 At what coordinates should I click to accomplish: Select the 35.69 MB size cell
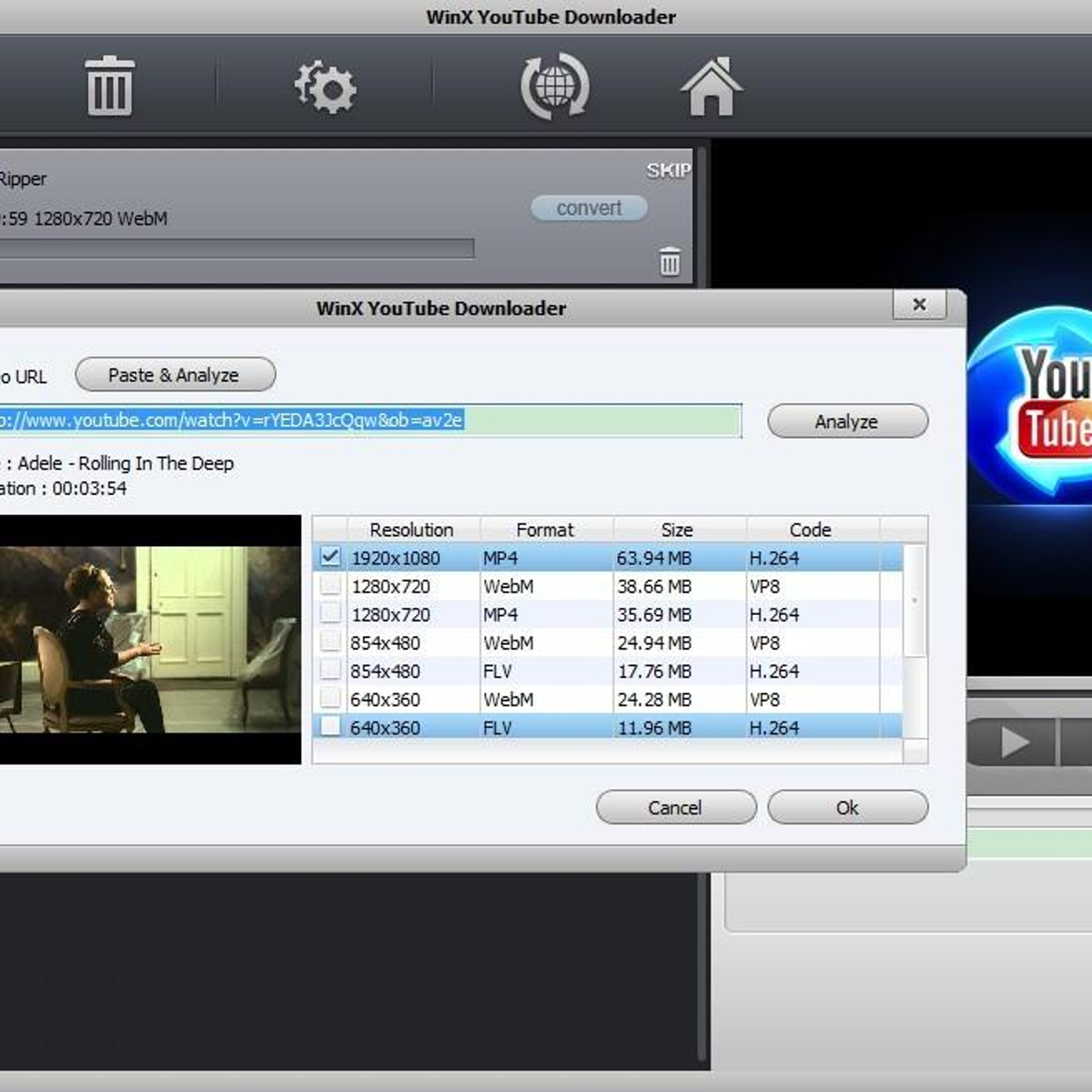(x=654, y=614)
